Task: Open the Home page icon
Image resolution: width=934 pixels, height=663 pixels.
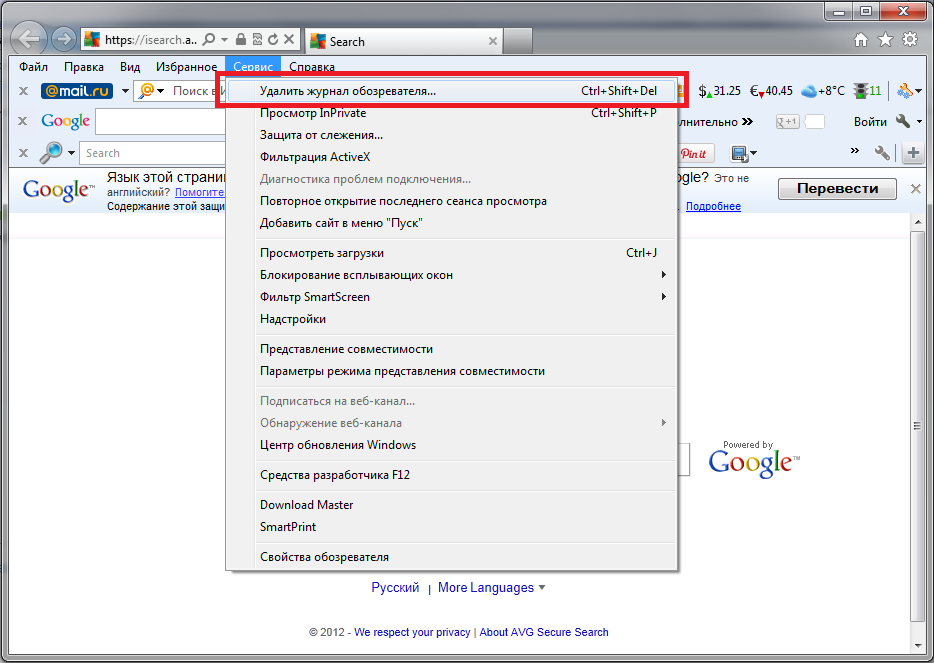Action: (861, 40)
